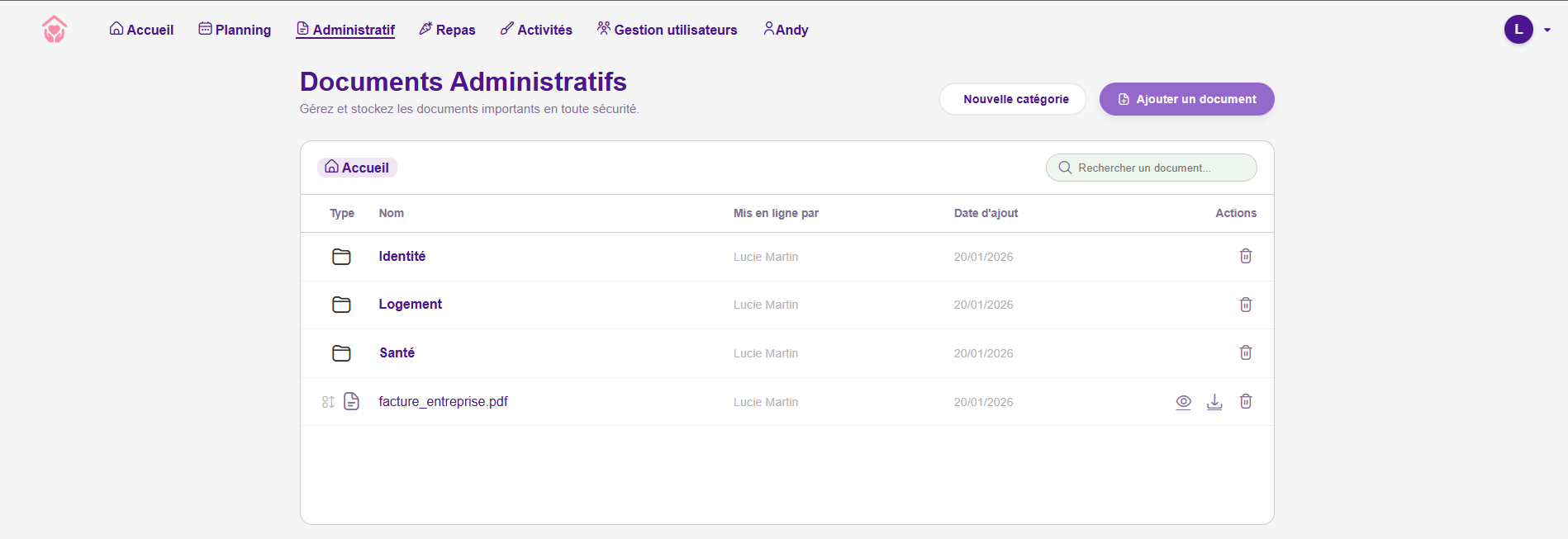Delete facture_entreprise.pdf file

tap(1245, 401)
